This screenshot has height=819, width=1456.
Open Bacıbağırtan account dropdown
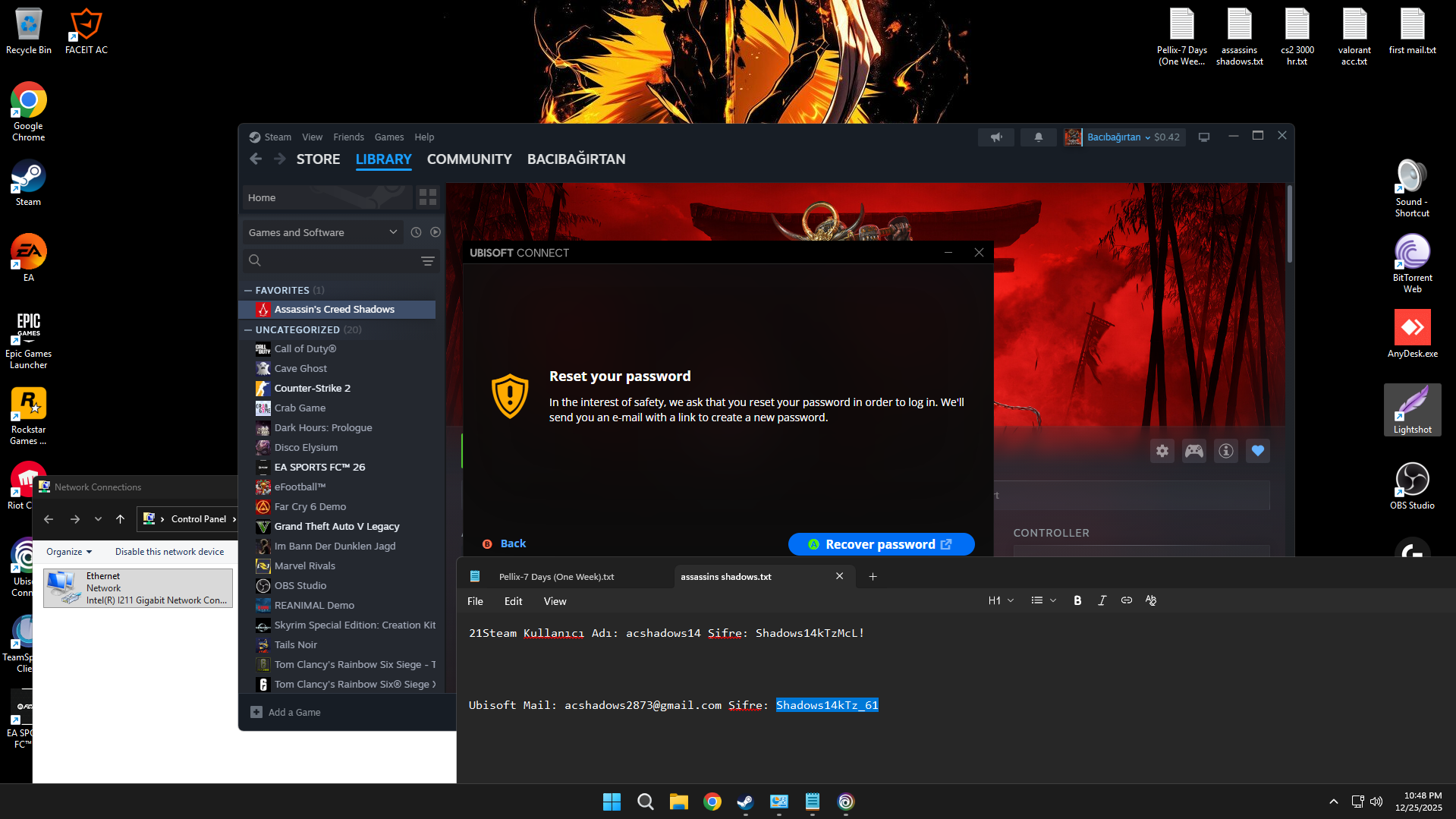tap(1124, 137)
